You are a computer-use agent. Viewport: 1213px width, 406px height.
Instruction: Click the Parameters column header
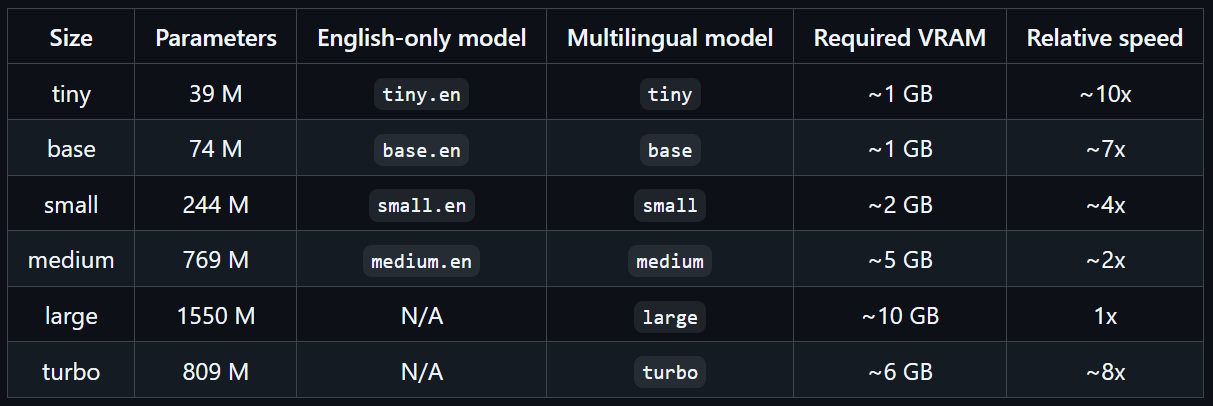coord(216,38)
